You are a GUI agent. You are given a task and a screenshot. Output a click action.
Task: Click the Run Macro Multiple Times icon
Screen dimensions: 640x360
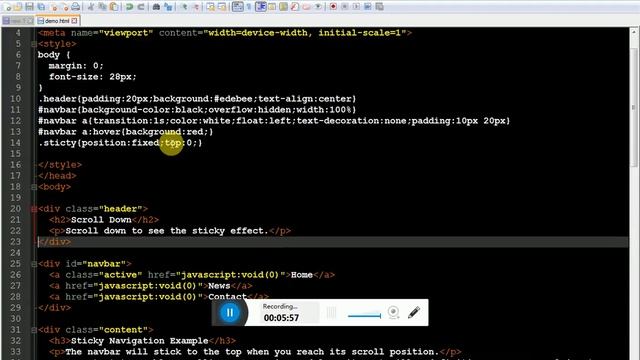click(367, 7)
